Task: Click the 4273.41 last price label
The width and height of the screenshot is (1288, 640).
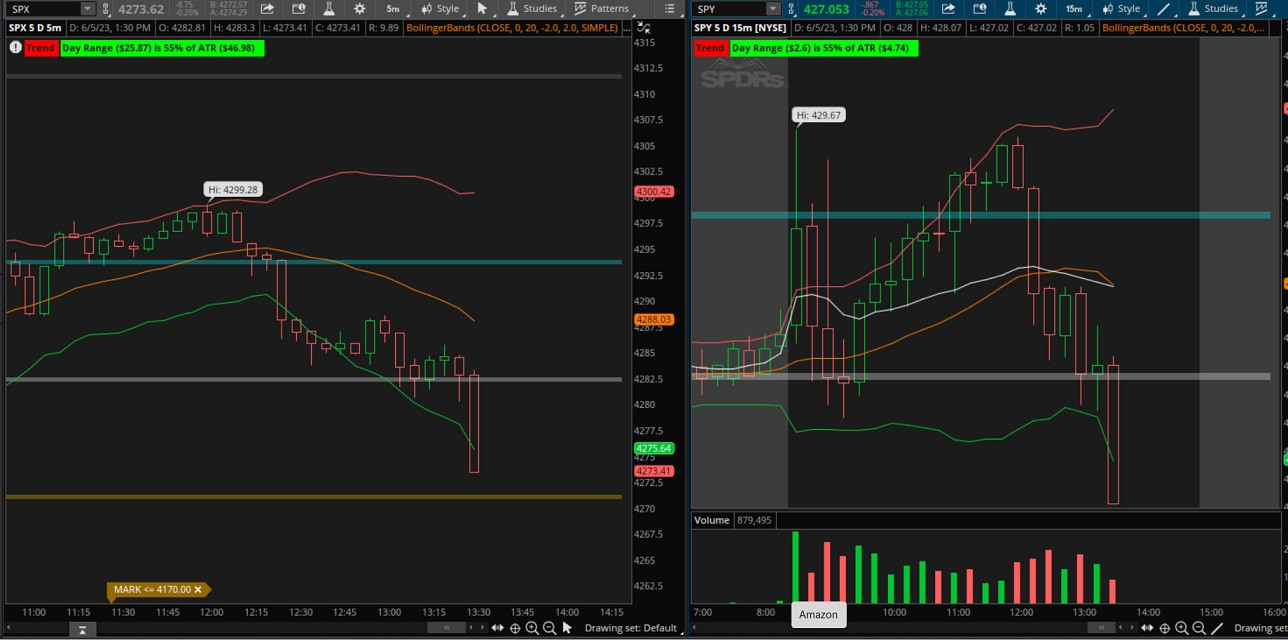Action: pos(653,471)
